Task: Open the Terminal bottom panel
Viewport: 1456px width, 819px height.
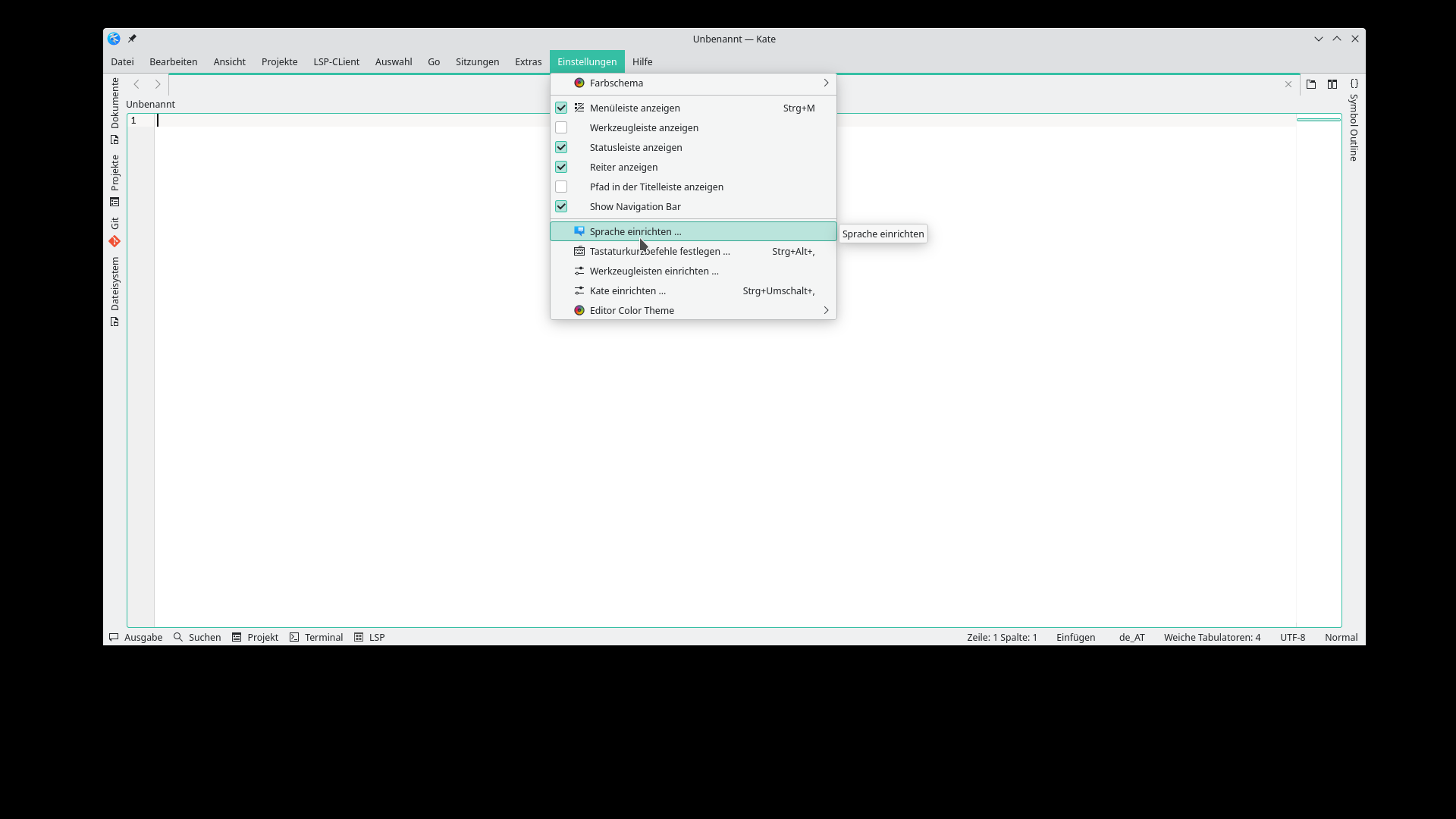Action: click(316, 637)
